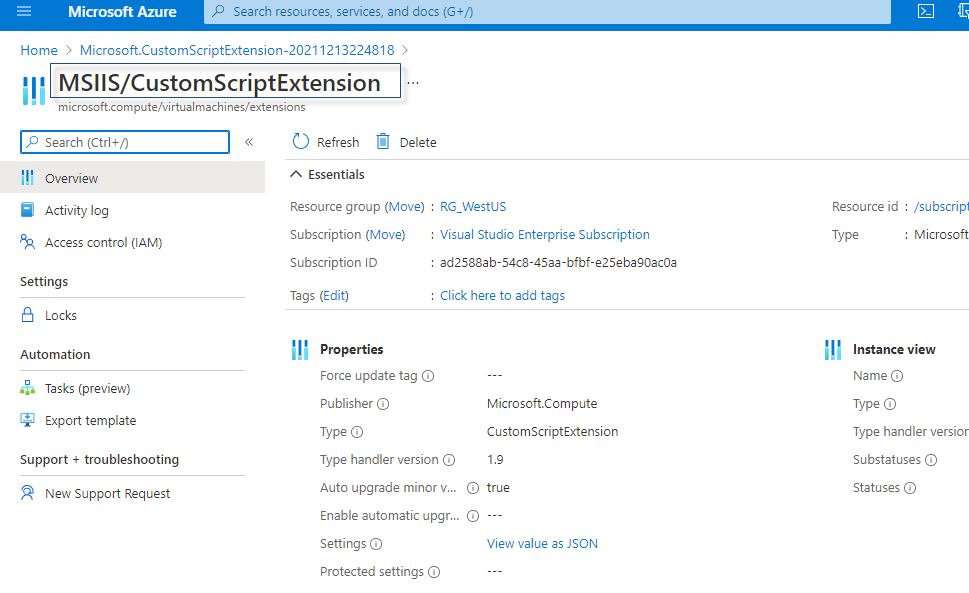The width and height of the screenshot is (969, 593).
Task: Open Cloud Shell from the top bar
Action: (x=926, y=11)
